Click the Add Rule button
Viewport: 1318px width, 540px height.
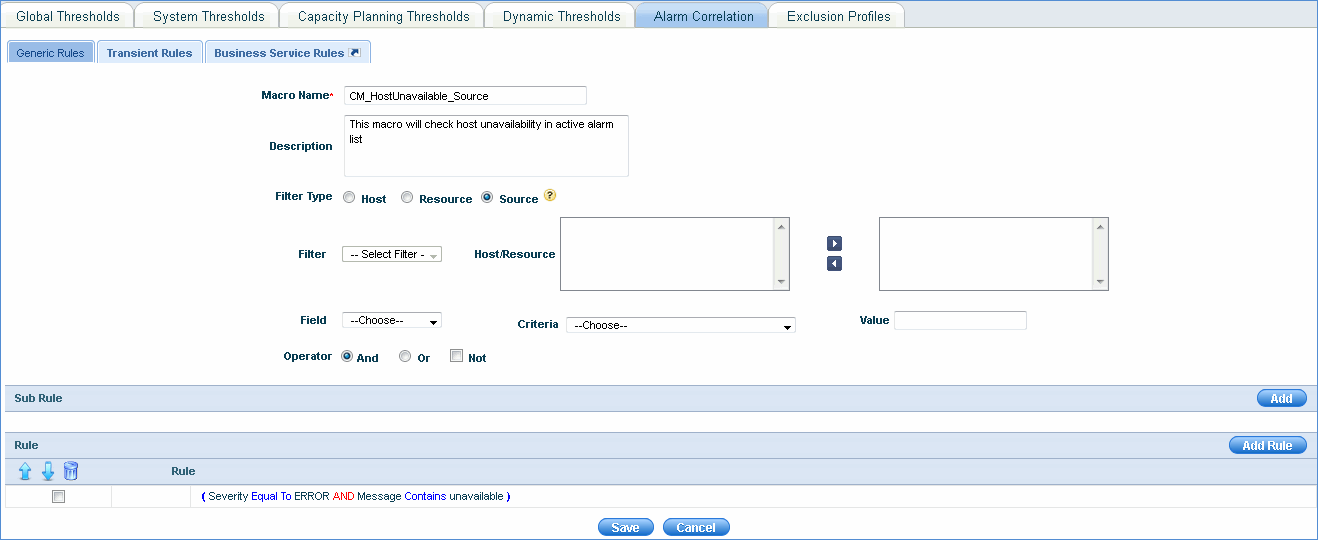[x=1266, y=446]
